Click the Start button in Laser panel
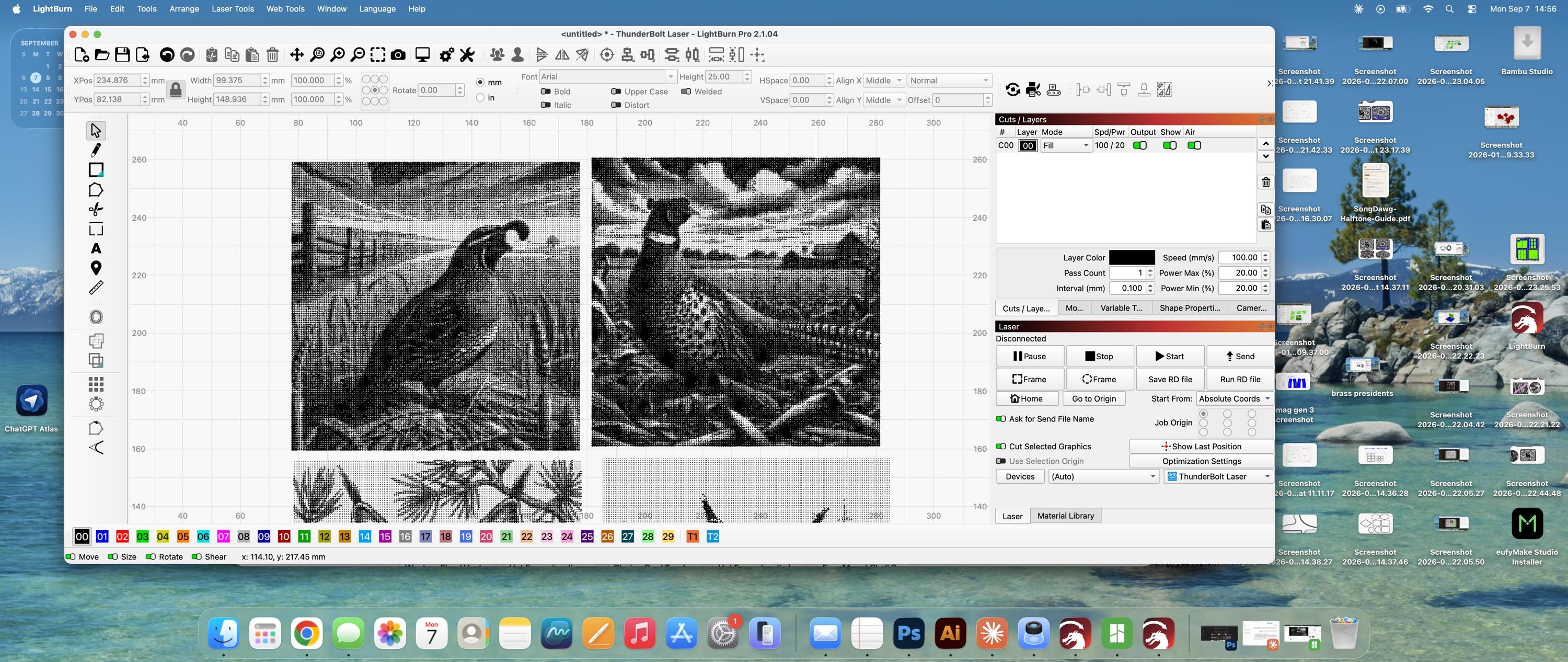This screenshot has height=662, width=1568. 1169,356
